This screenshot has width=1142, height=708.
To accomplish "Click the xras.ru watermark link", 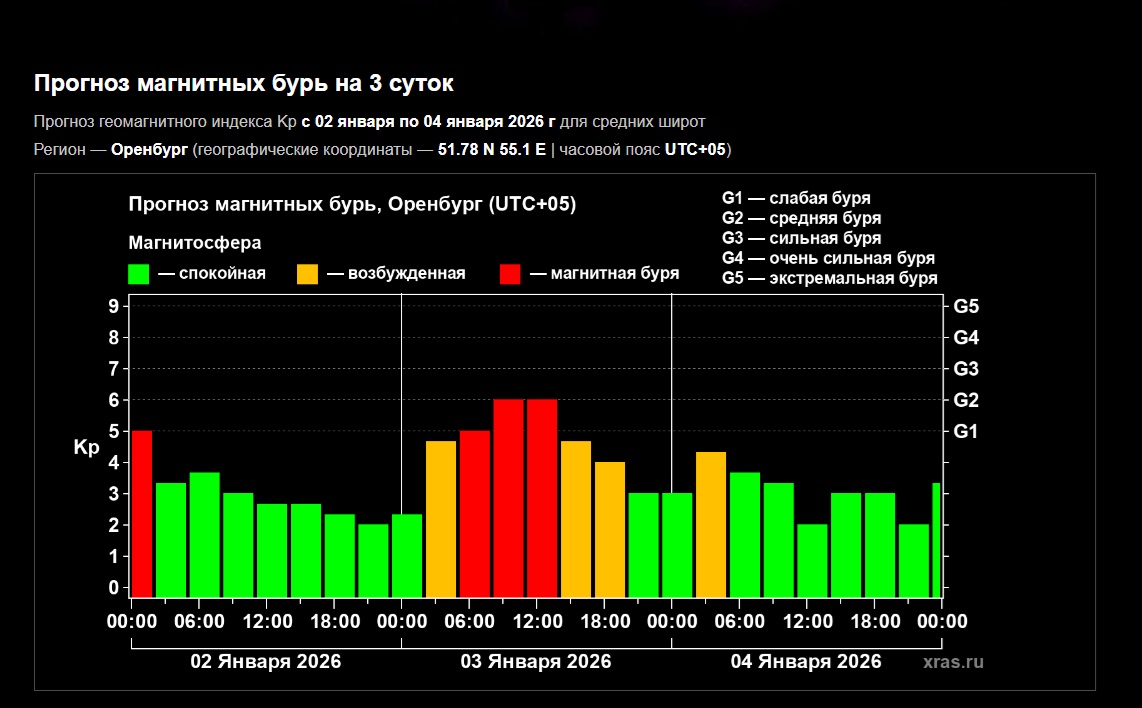I will tap(954, 662).
